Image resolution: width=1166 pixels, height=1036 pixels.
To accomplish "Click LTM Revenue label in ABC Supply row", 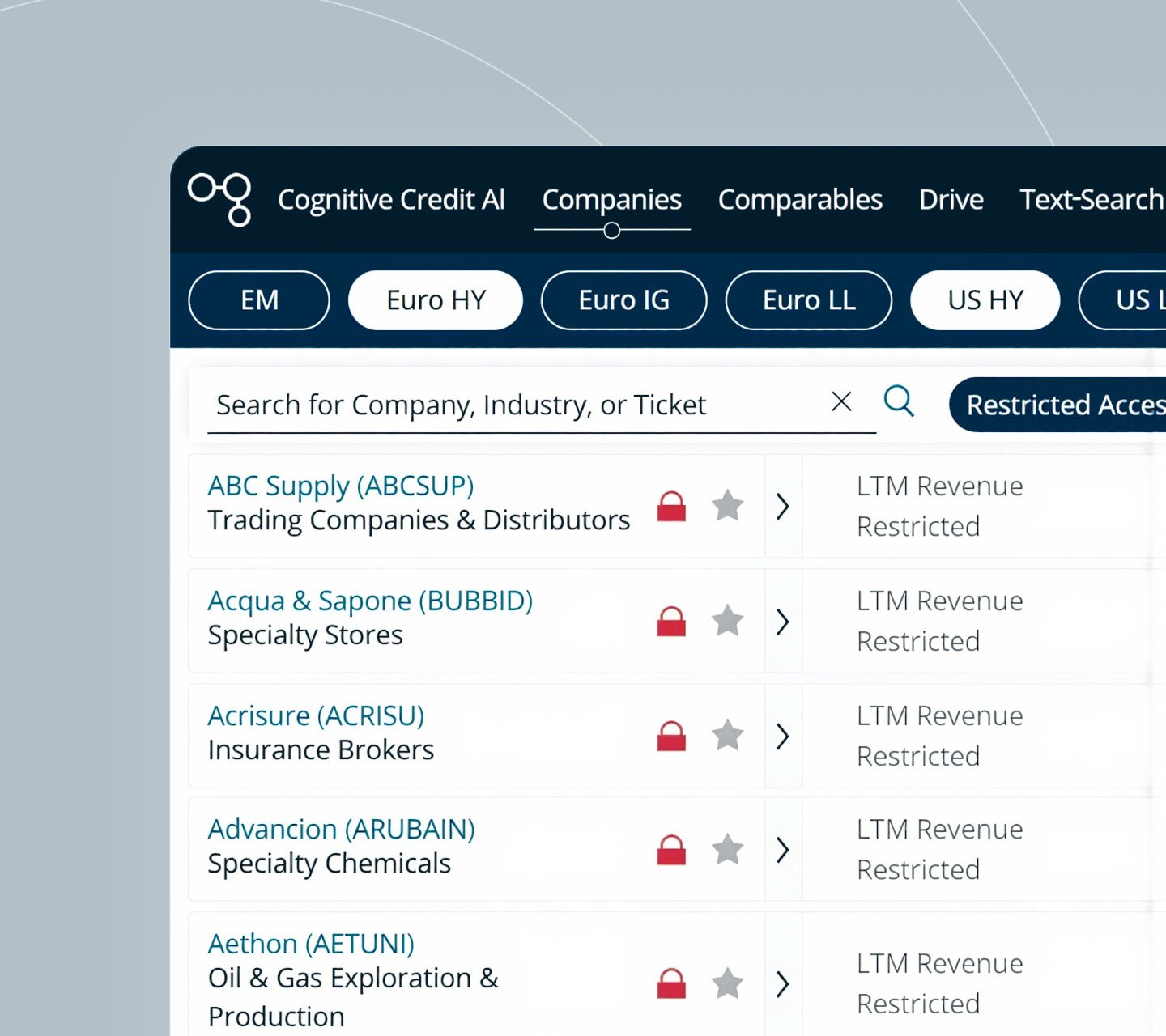I will coord(940,486).
